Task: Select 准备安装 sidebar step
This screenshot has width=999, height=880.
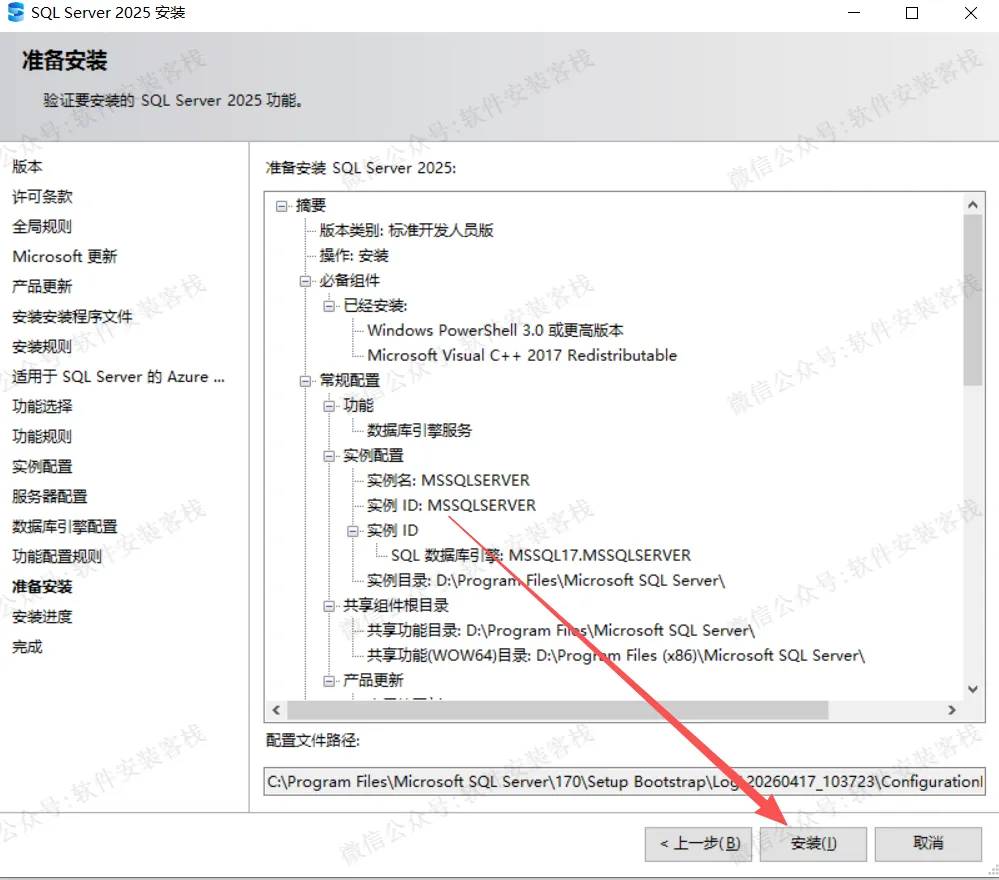Action: pyautogui.click(x=42, y=586)
